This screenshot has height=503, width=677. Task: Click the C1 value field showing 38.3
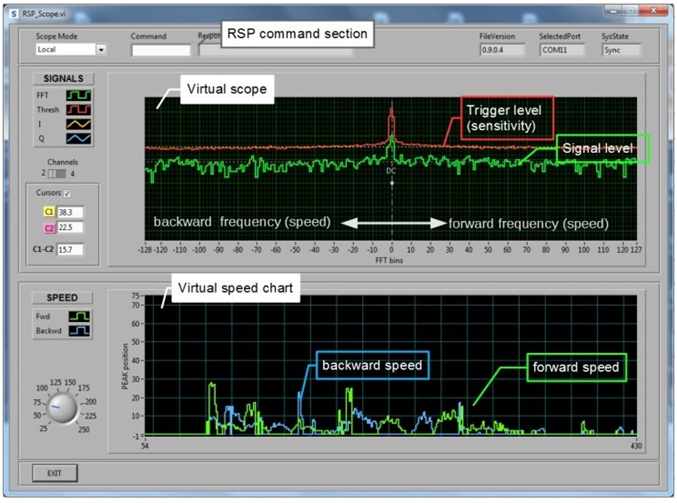point(70,212)
